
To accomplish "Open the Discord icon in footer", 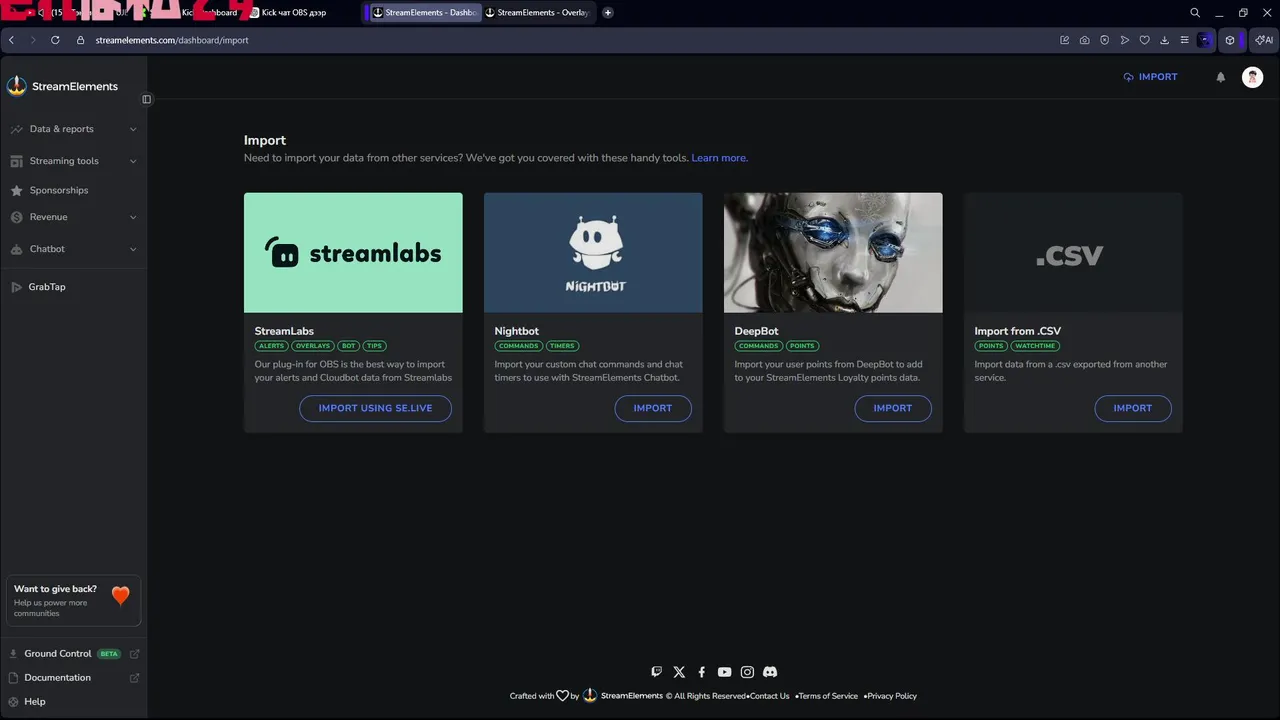I will point(770,672).
